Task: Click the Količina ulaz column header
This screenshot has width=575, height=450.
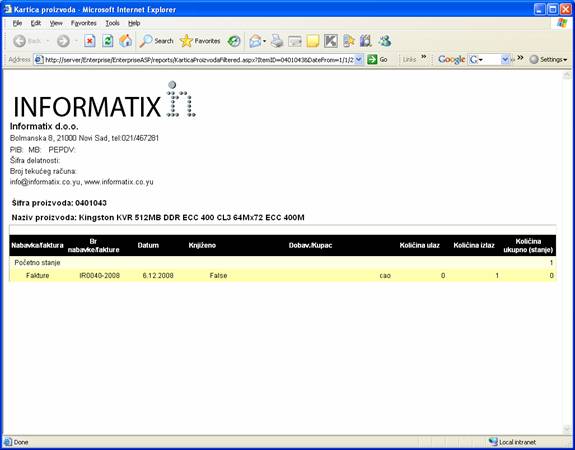Action: pos(420,245)
